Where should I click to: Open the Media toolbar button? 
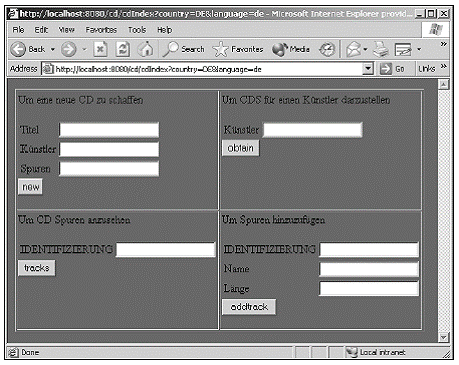(291, 49)
